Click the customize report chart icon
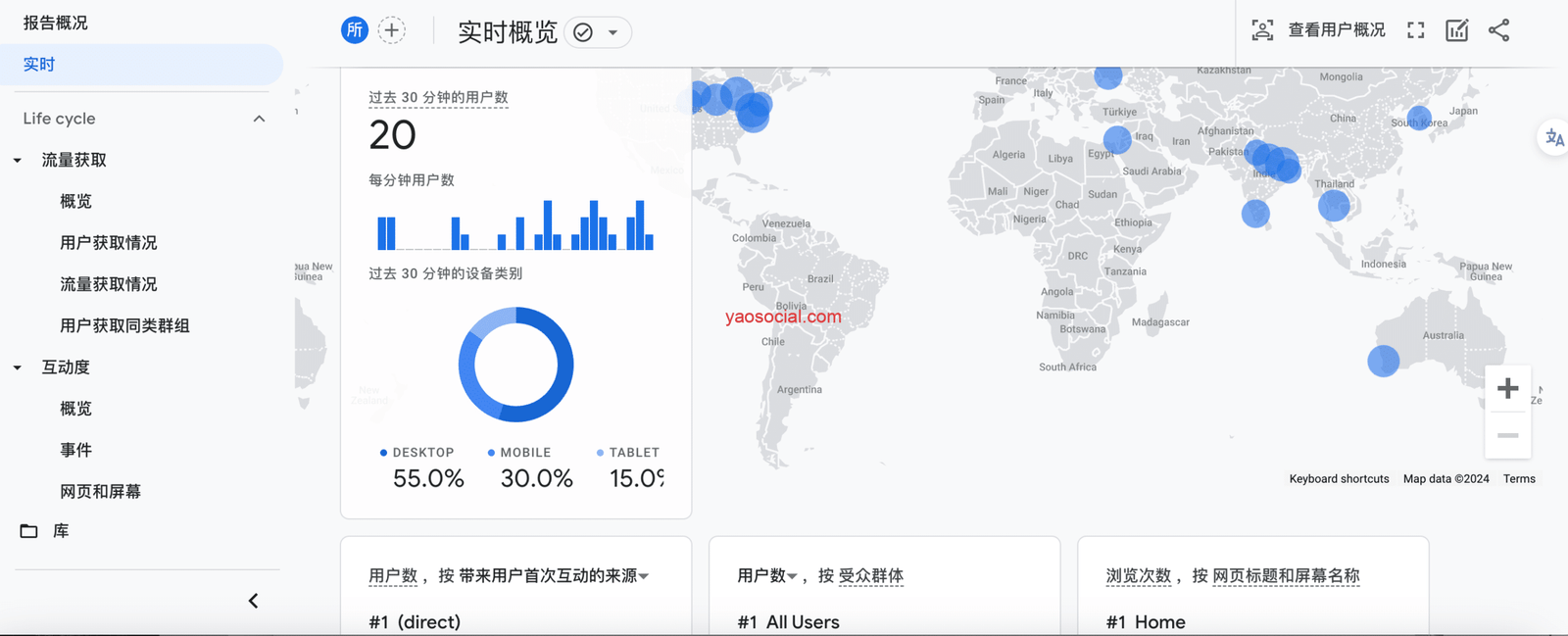The image size is (1568, 636). (x=1456, y=30)
